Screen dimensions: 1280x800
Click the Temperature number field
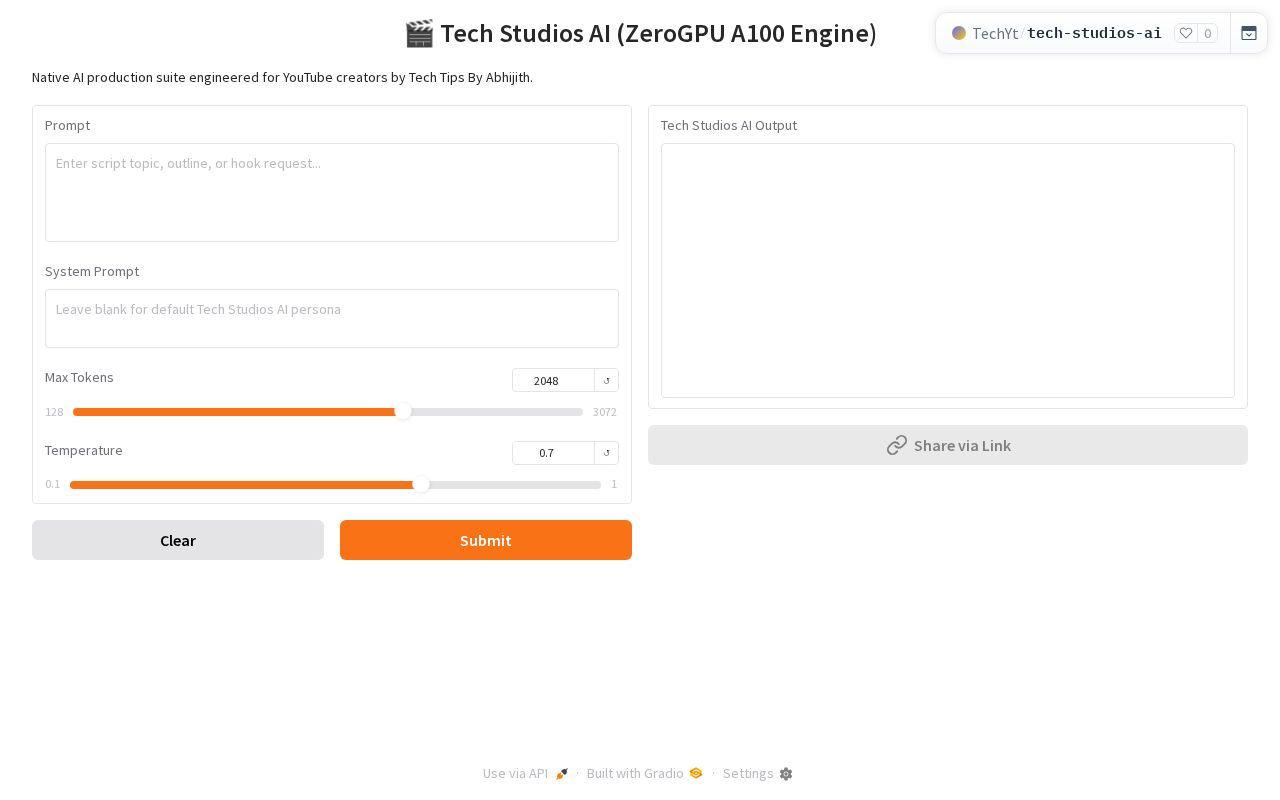tap(553, 453)
